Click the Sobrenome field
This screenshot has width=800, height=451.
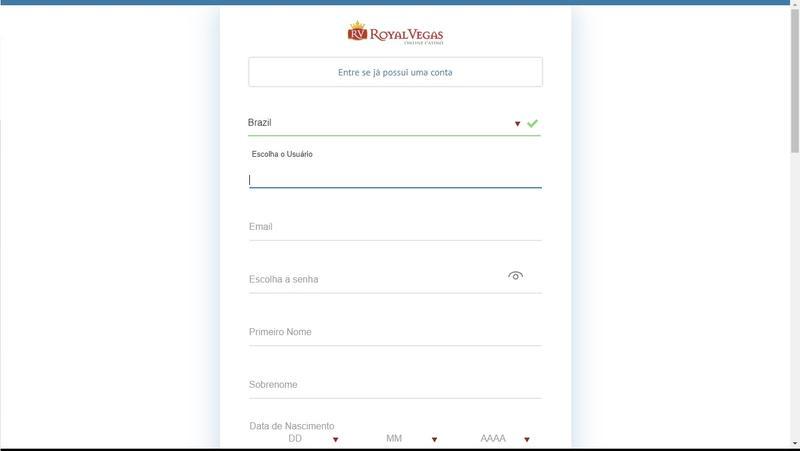coord(395,385)
